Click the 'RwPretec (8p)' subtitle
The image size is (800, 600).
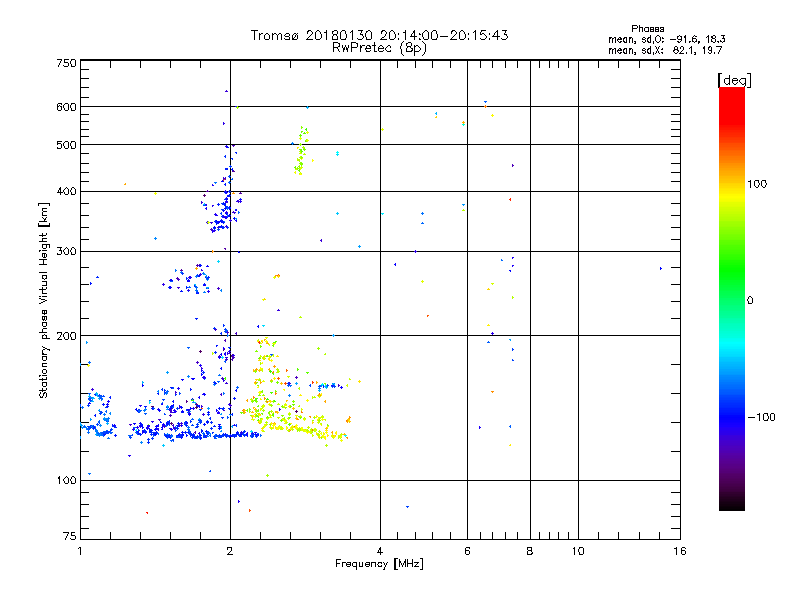tap(379, 48)
